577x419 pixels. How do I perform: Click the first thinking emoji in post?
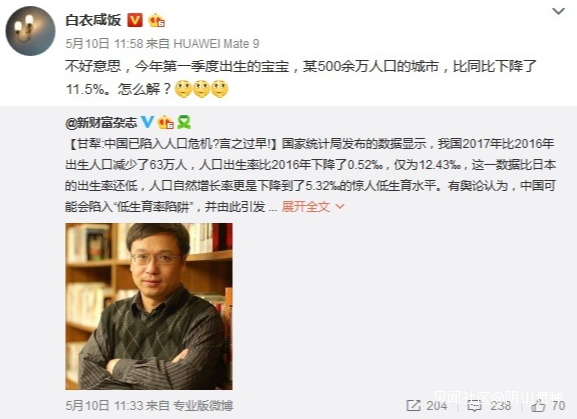[x=183, y=89]
